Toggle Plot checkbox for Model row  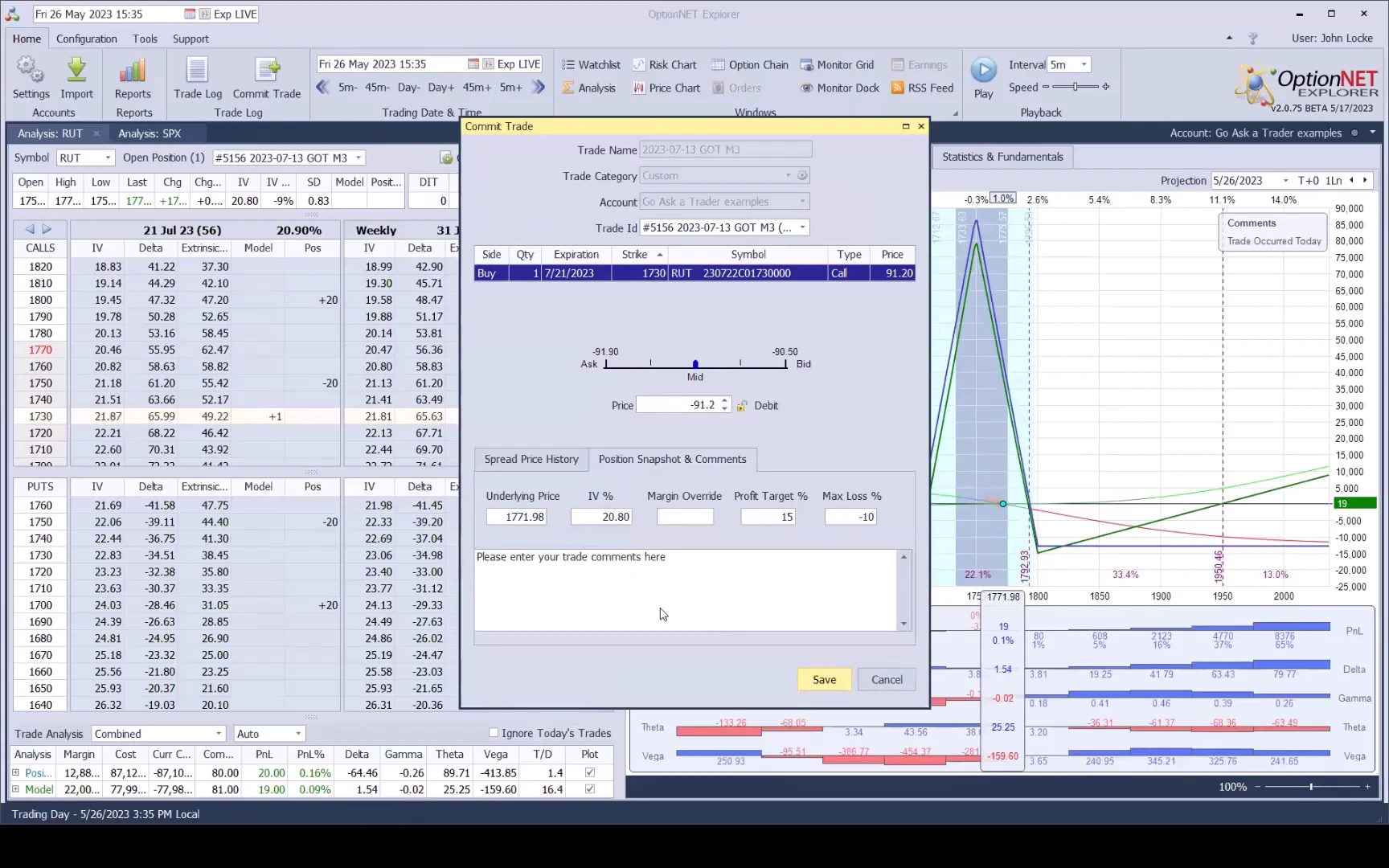pos(590,790)
